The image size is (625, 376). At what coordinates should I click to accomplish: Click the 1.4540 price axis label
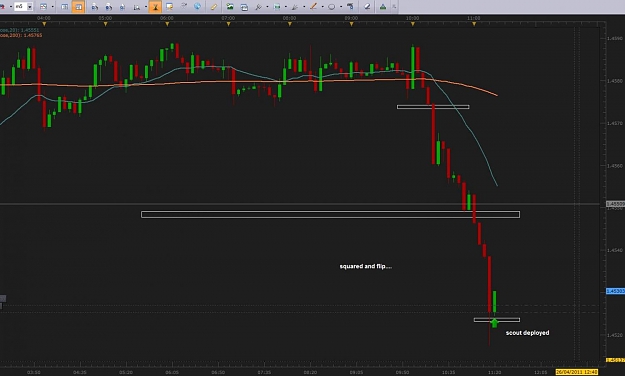tap(614, 250)
